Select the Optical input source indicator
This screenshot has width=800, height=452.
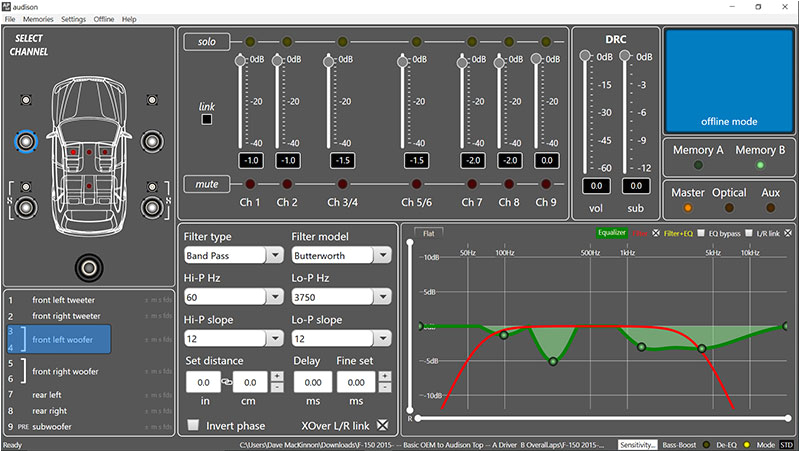(729, 208)
